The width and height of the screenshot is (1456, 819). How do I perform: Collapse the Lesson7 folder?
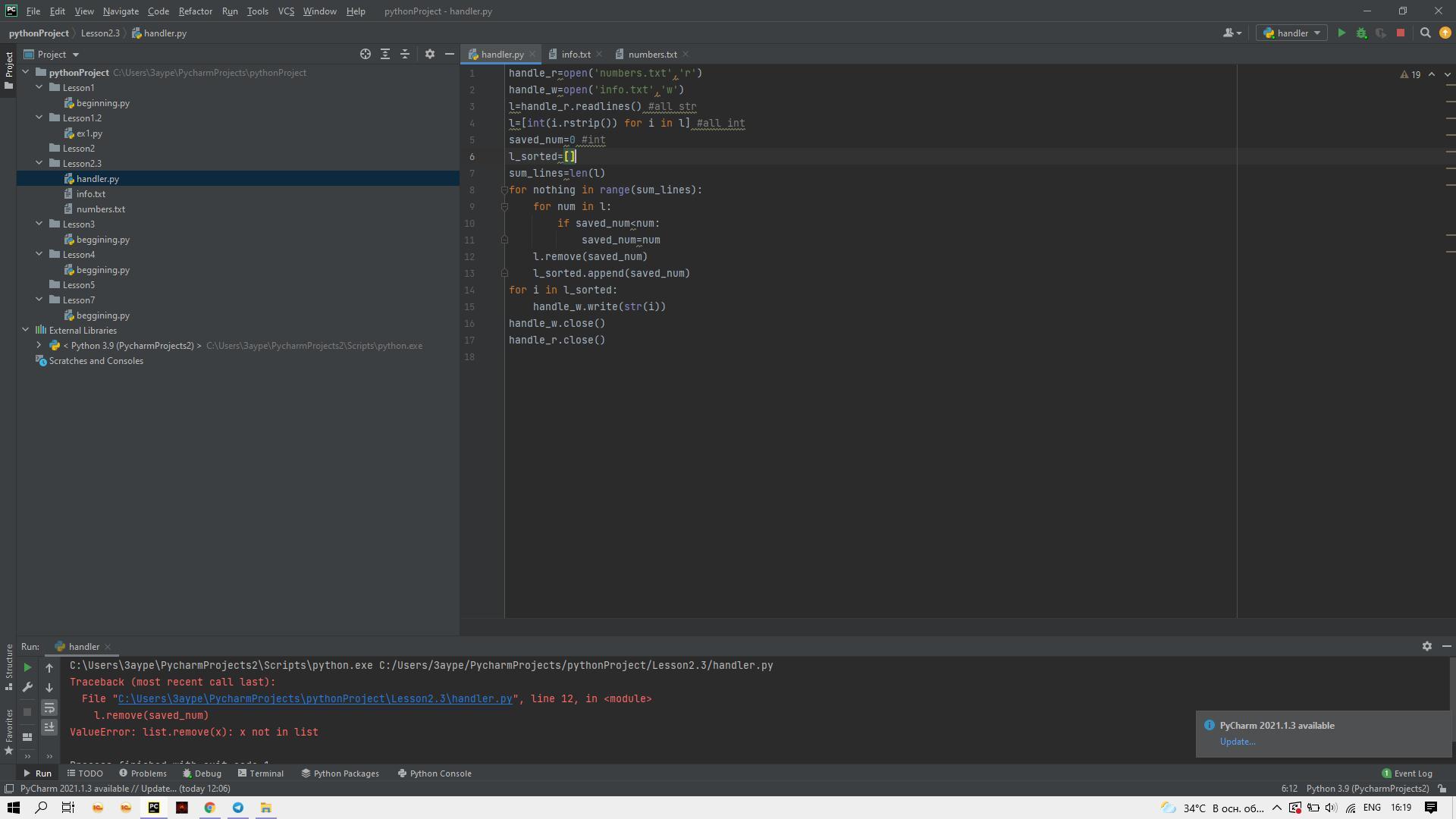[x=39, y=300]
